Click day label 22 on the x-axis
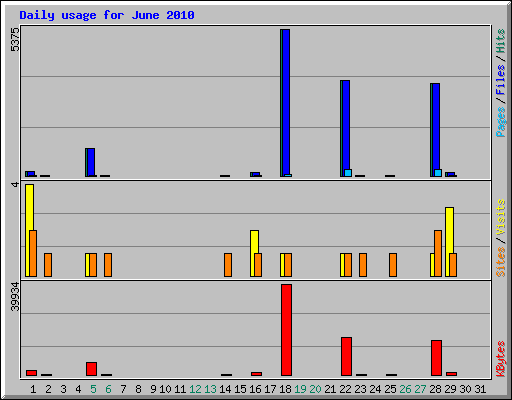 tap(345, 389)
